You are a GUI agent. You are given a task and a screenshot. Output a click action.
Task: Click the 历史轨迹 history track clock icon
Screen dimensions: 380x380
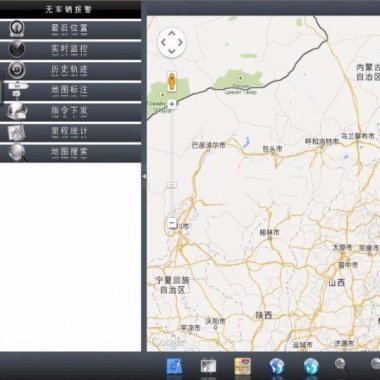(x=17, y=70)
